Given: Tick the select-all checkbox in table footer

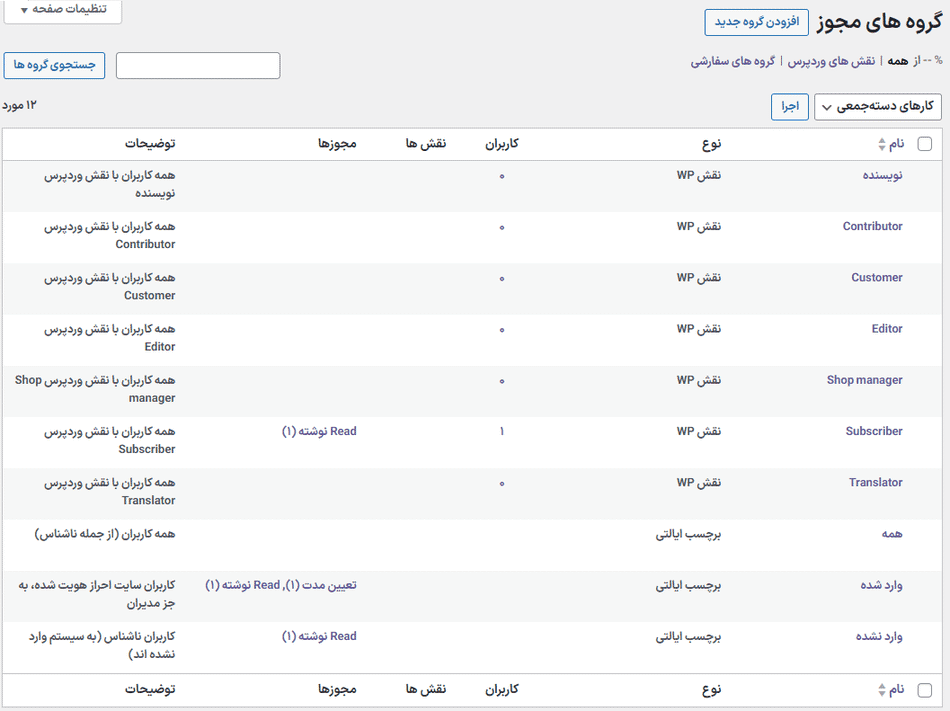Looking at the screenshot, I should coord(925,689).
